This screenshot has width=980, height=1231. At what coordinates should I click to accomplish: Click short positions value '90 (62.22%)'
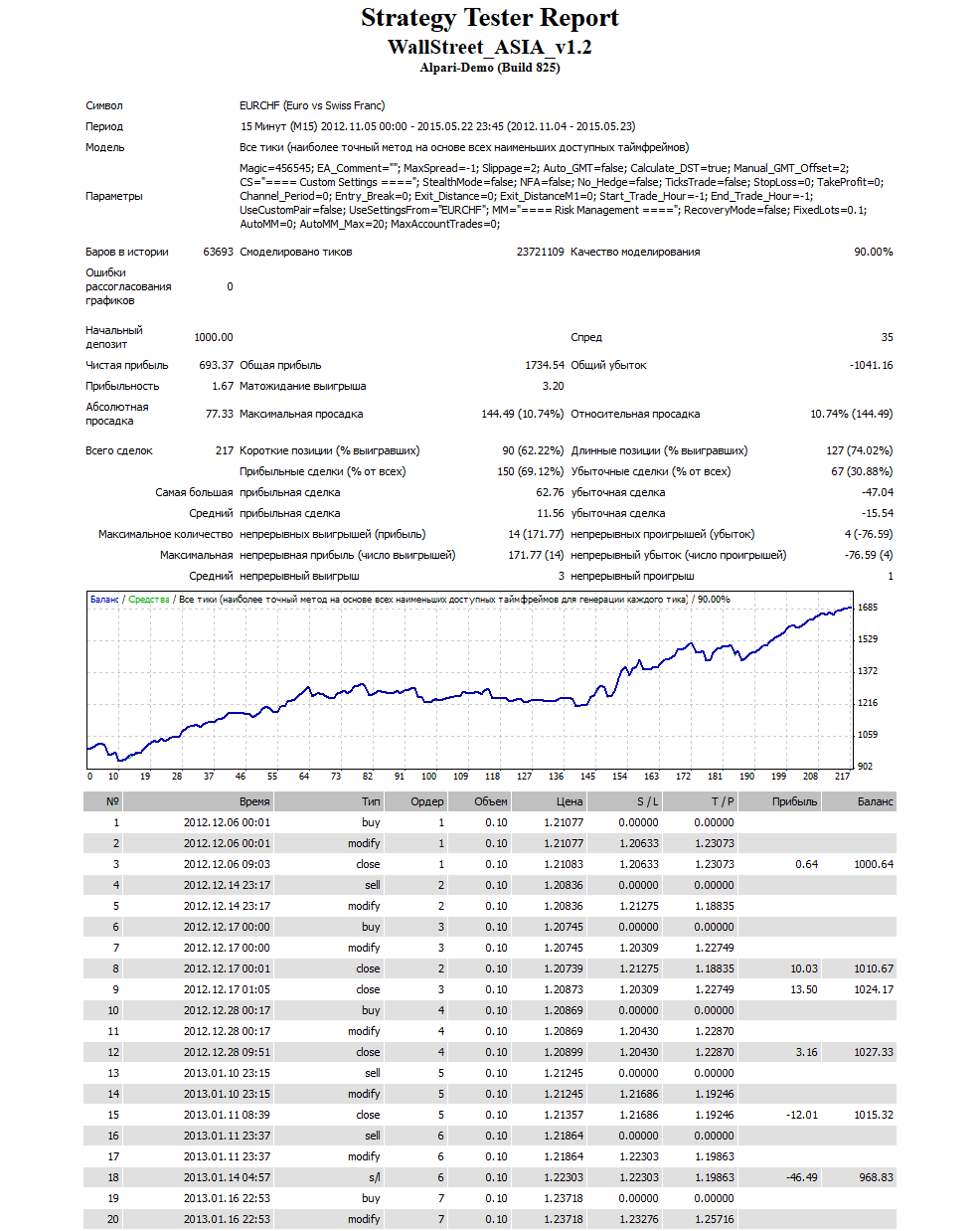(533, 450)
